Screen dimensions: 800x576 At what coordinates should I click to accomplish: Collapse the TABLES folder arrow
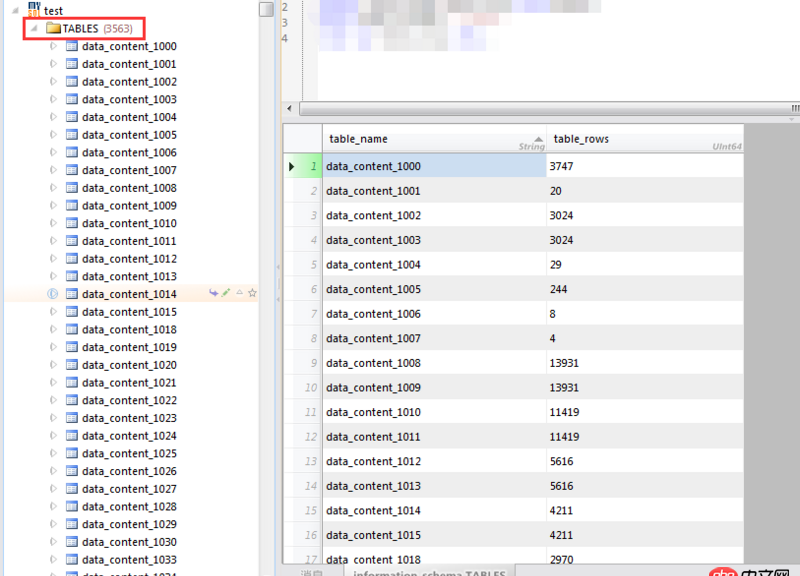(x=34, y=28)
